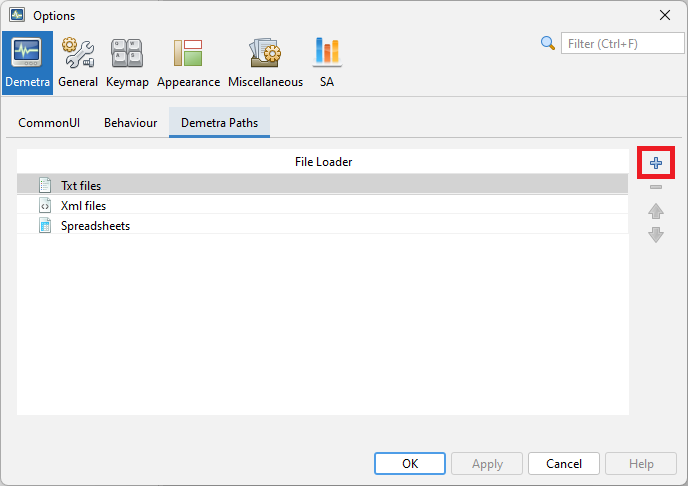Open the General options category
Screen dimensions: 688x486
pos(78,63)
